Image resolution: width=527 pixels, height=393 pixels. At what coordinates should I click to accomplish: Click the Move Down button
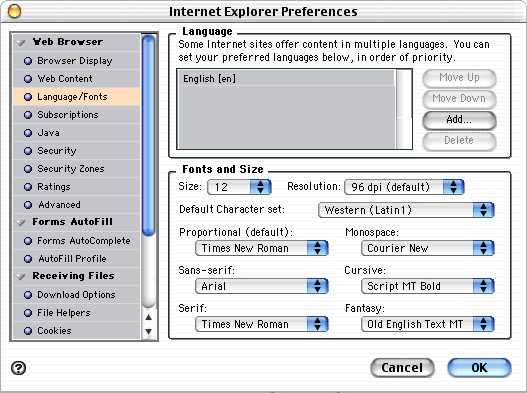tap(459, 99)
